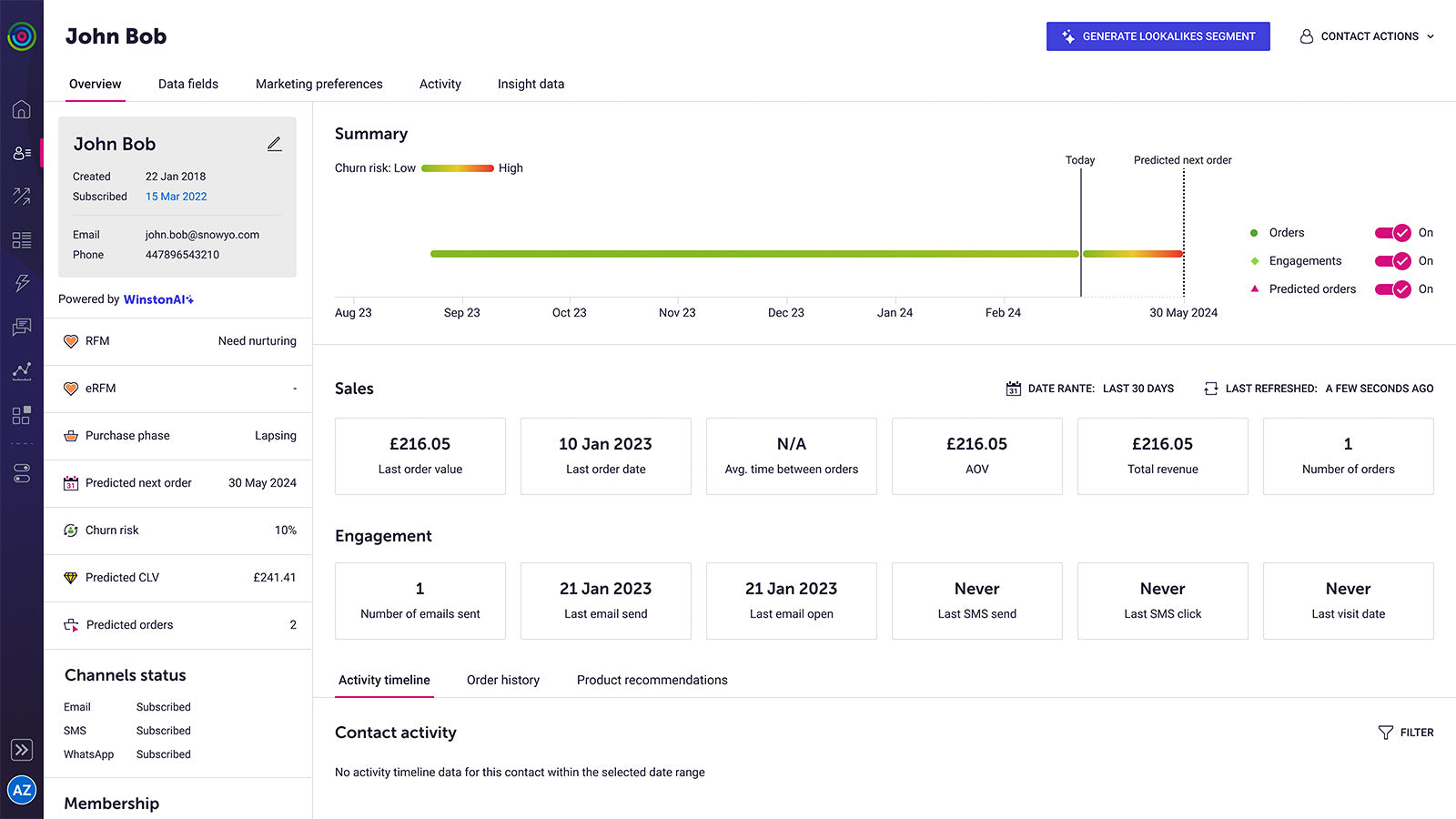
Task: Edit John Bob's details with the pencil icon
Action: tap(275, 144)
